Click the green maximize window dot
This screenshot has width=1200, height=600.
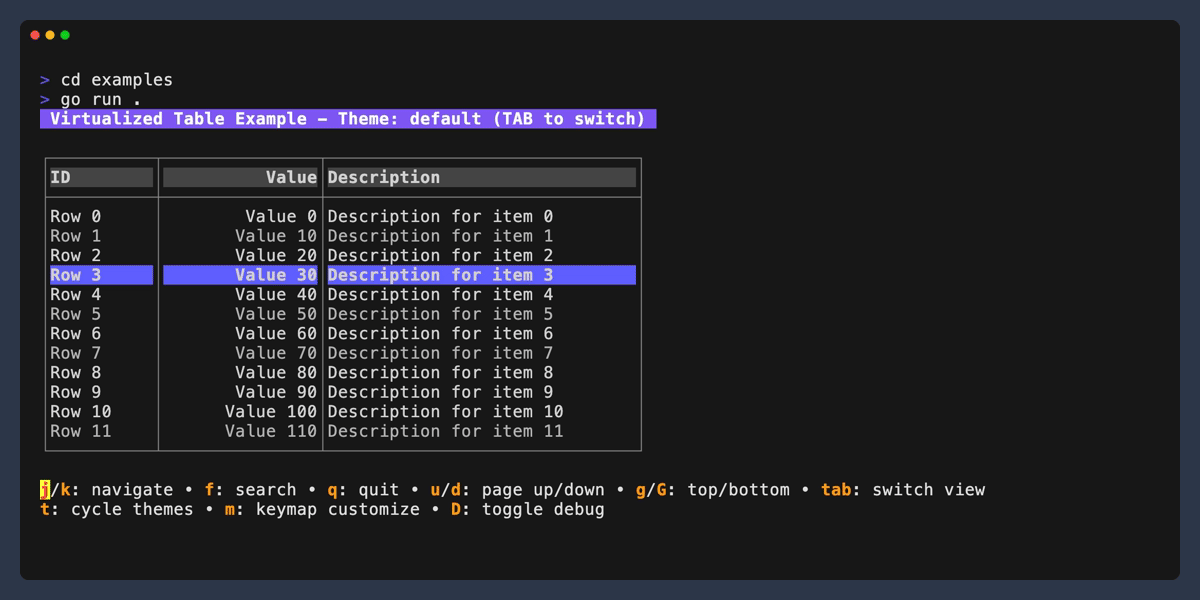pos(65,35)
